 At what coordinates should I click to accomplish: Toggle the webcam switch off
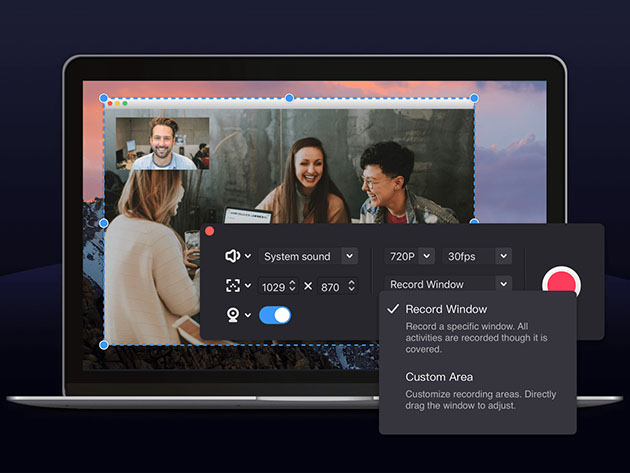[275, 315]
